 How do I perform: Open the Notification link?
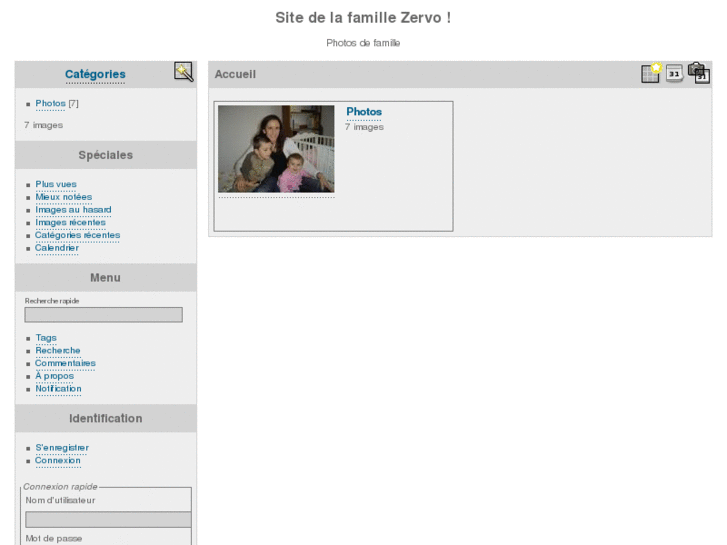[58, 389]
